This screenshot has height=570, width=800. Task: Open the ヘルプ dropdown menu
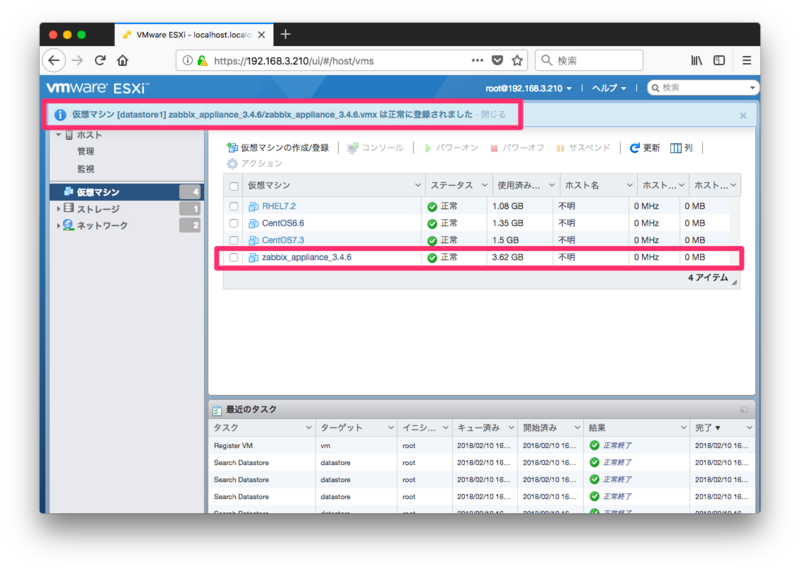[x=609, y=88]
